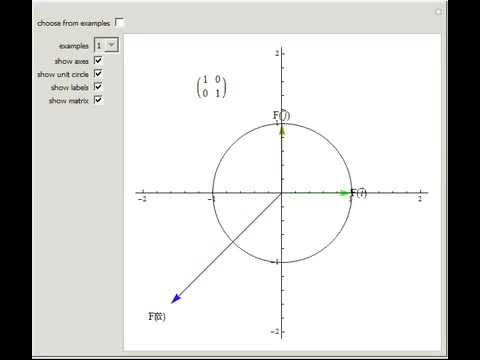Select the green F(i) arrow head
The height and width of the screenshot is (360, 480).
pos(343,193)
